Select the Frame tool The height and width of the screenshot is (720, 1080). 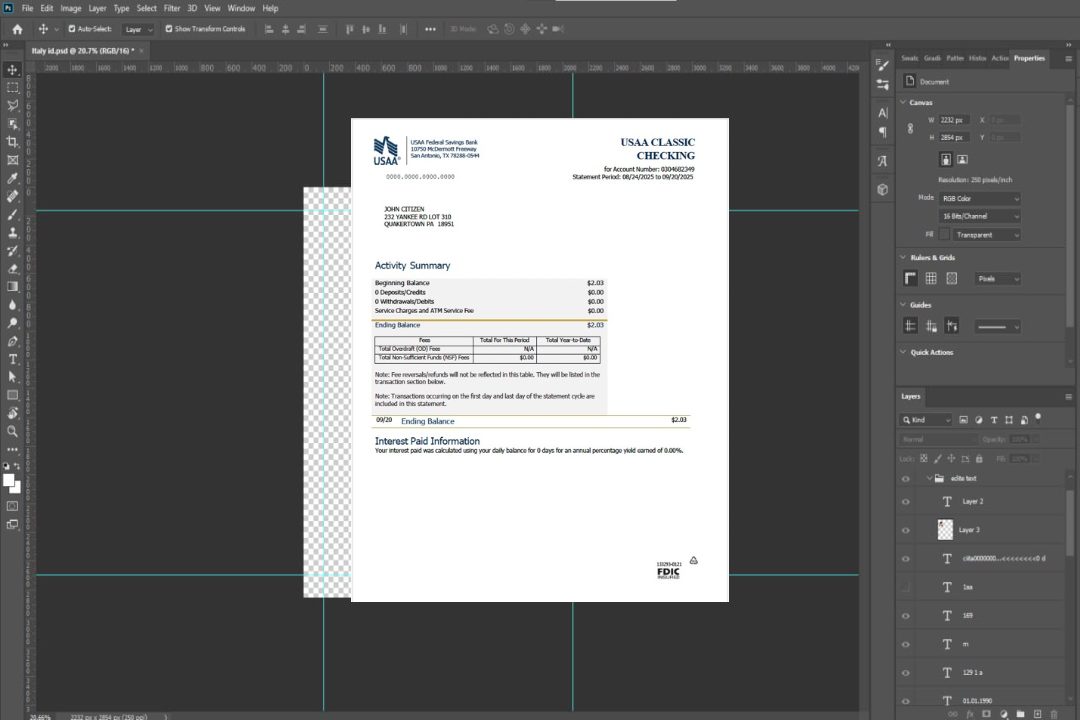click(12, 160)
